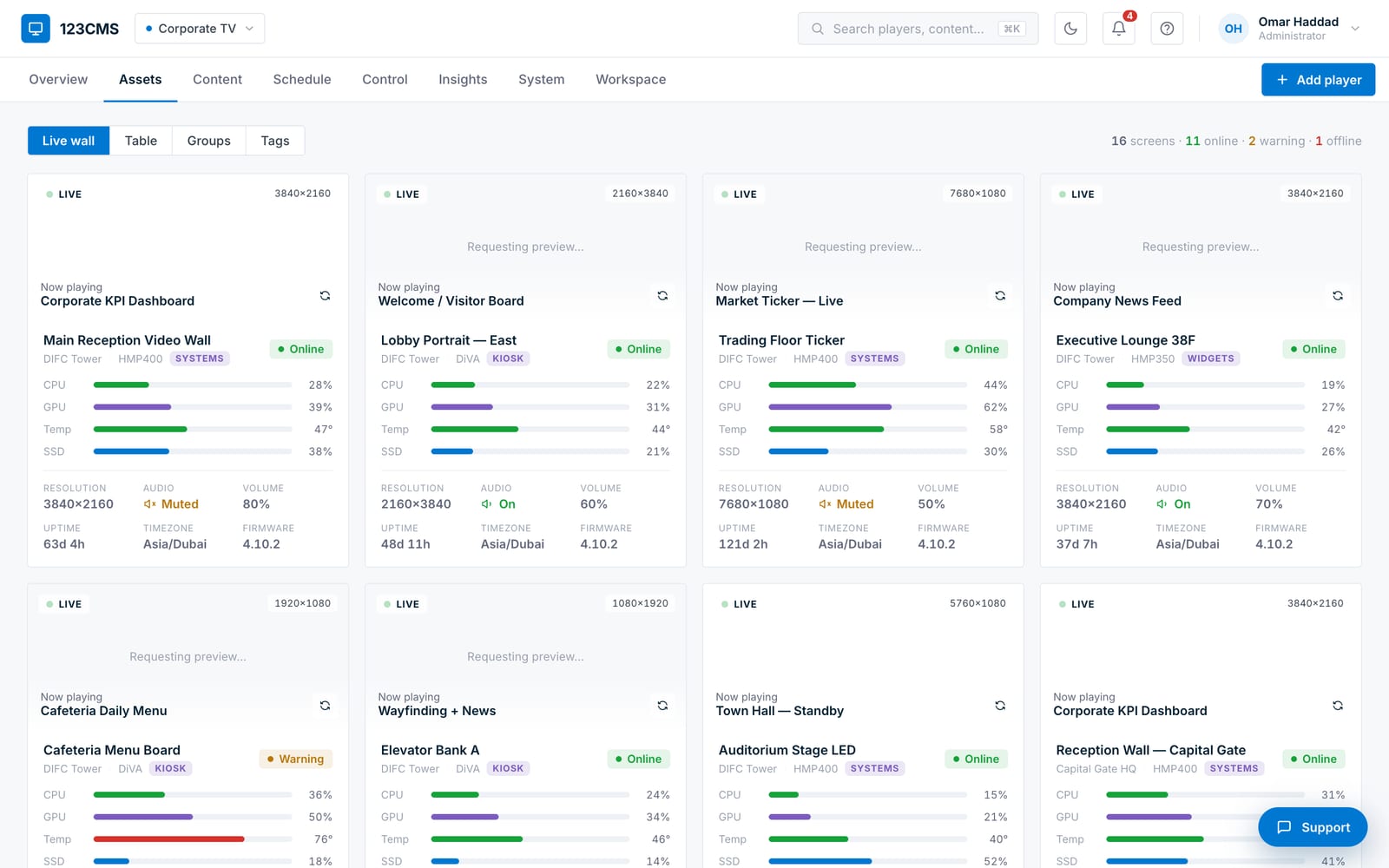
Task: Open the Support chat button
Action: pyautogui.click(x=1313, y=827)
